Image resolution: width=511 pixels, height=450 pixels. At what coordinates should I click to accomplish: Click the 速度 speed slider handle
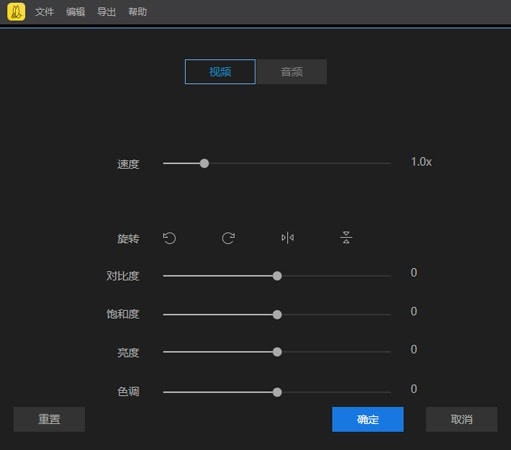[x=204, y=163]
